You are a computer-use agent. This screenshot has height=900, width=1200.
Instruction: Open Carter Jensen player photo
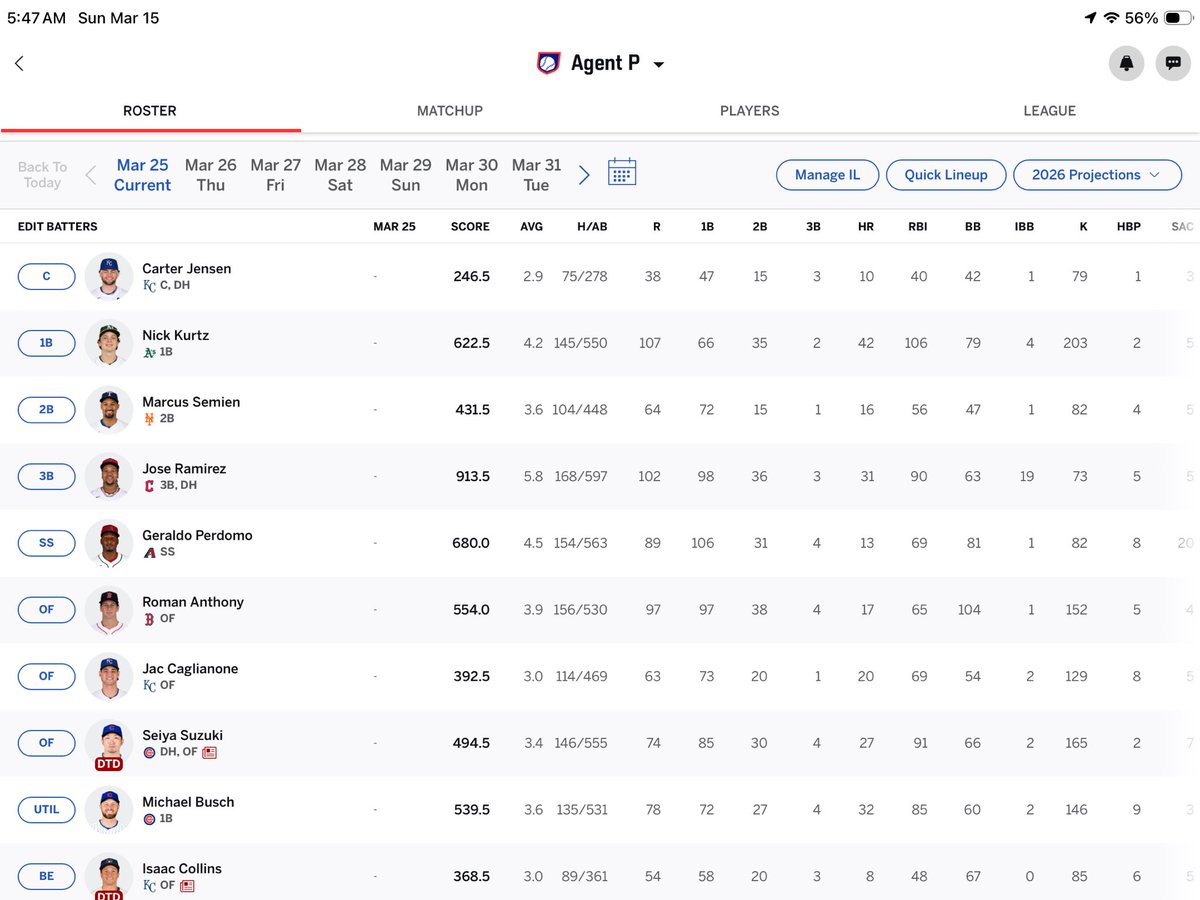(x=109, y=277)
